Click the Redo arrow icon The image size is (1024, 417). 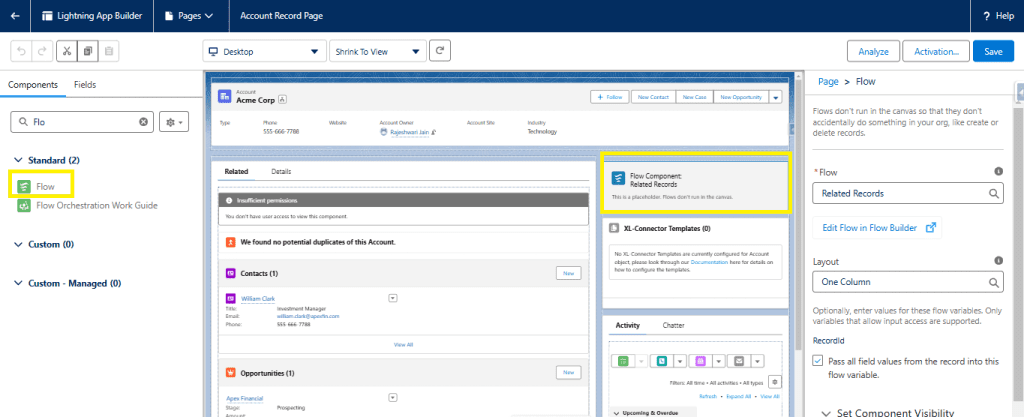tap(42, 51)
